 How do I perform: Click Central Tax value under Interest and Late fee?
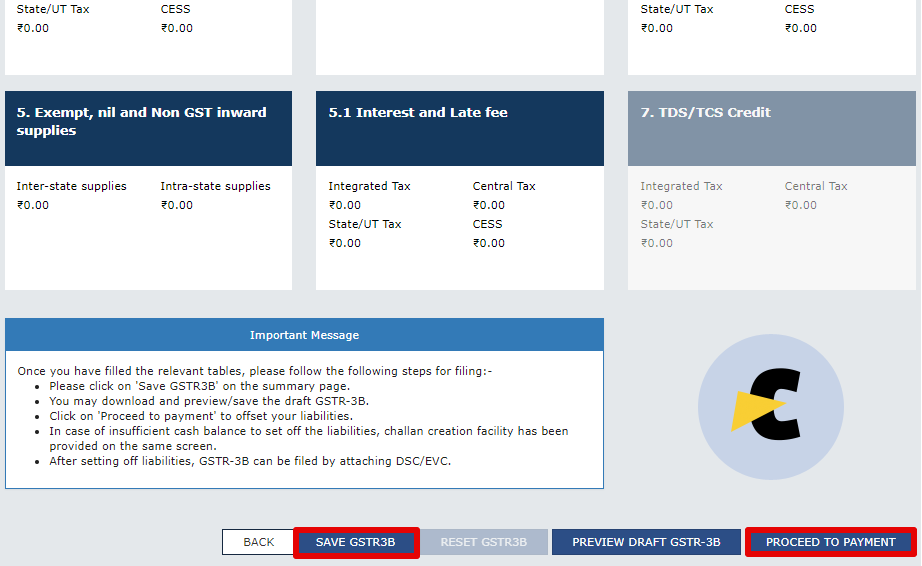tap(489, 205)
